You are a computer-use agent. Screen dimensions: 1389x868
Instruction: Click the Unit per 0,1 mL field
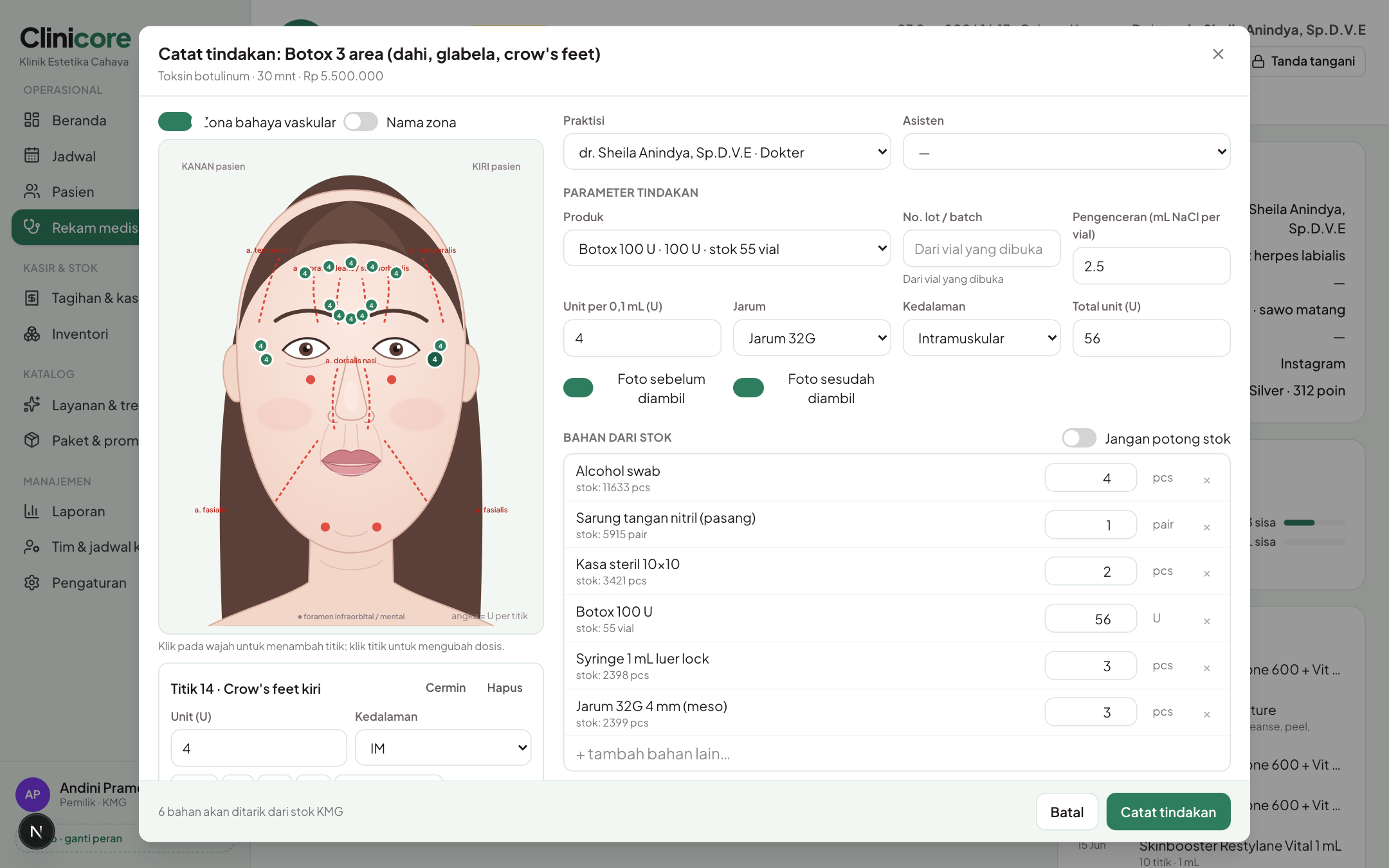pyautogui.click(x=642, y=338)
